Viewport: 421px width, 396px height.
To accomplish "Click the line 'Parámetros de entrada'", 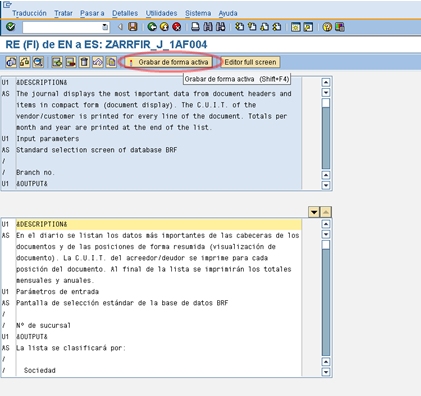I will 57,292.
